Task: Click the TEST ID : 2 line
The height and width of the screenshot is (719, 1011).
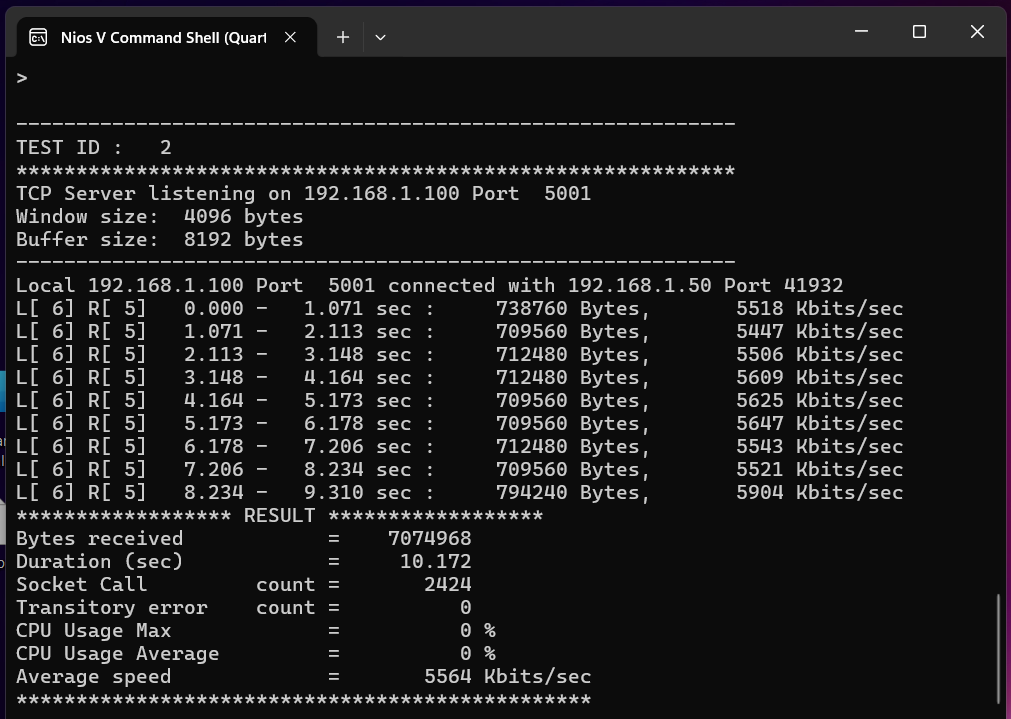Action: tap(94, 147)
